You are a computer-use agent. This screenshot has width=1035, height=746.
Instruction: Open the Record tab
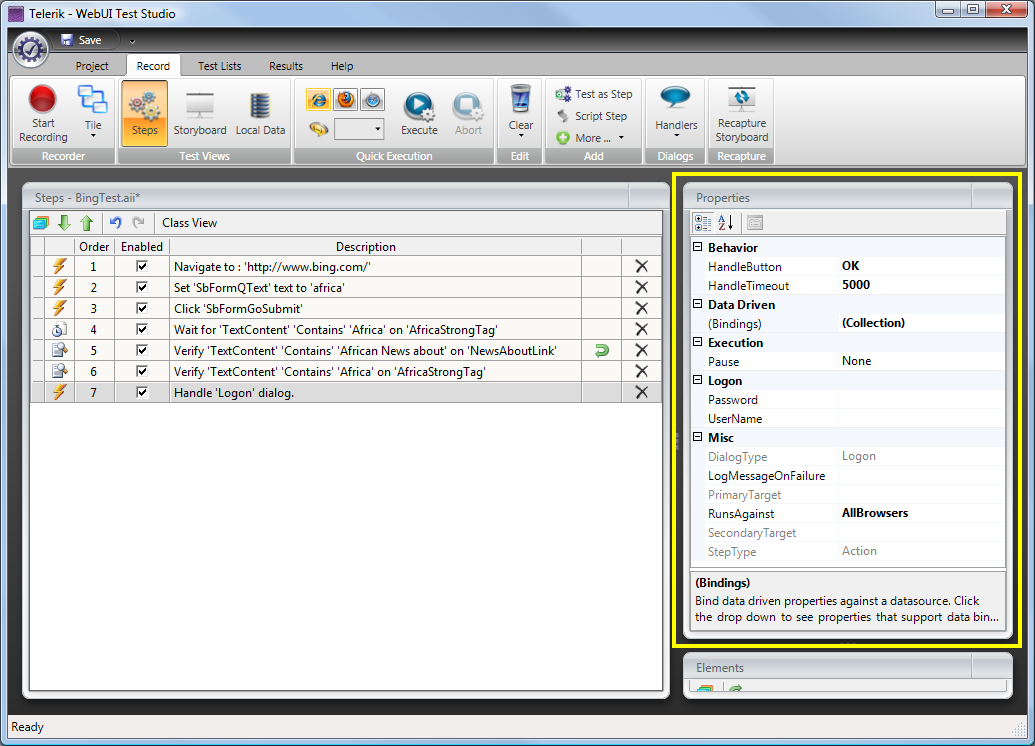click(153, 66)
